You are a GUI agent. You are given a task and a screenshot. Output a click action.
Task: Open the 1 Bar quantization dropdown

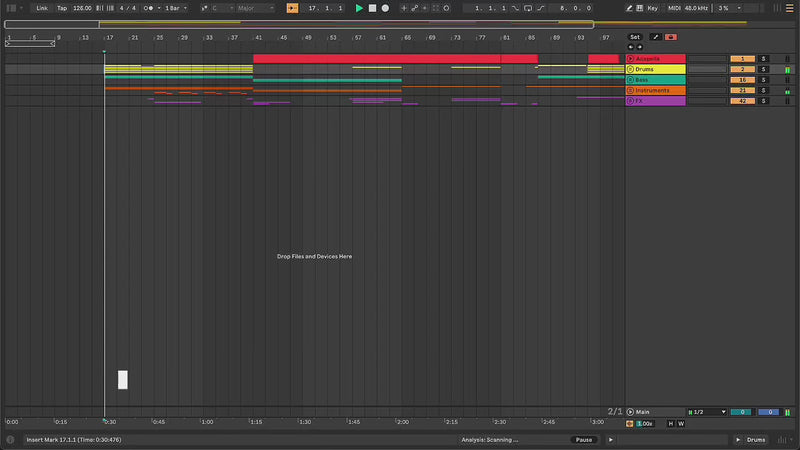(x=175, y=8)
